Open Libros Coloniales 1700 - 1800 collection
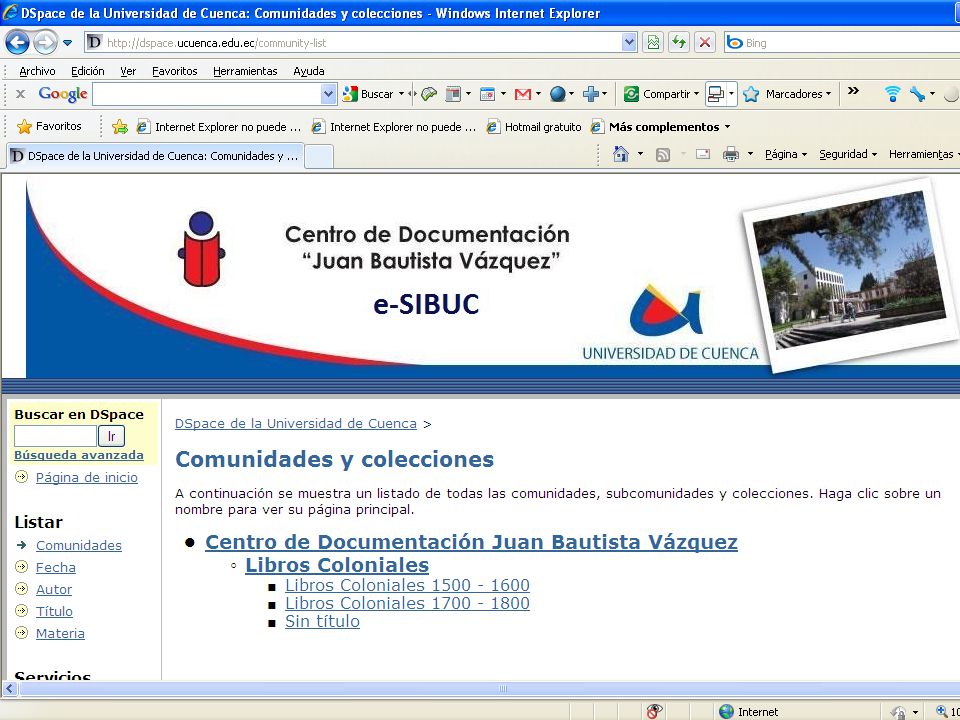The image size is (960, 720). 407,603
